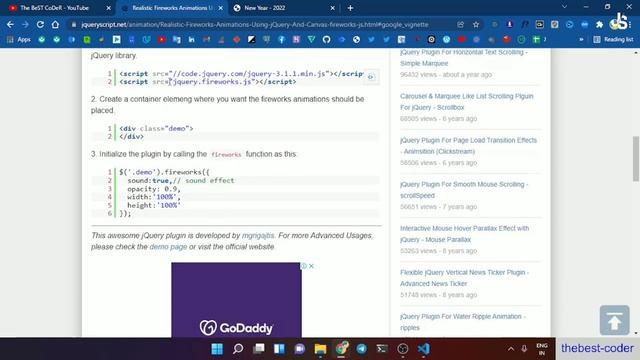The height and width of the screenshot is (360, 640).
Task: Open the GitHub bookmark icon
Action: click(326, 40)
